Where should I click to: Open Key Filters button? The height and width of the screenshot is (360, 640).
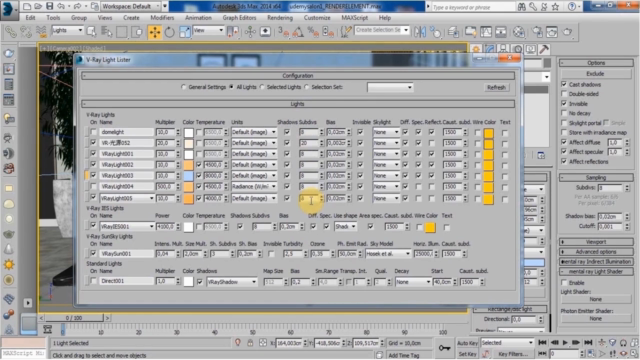pos(513,353)
